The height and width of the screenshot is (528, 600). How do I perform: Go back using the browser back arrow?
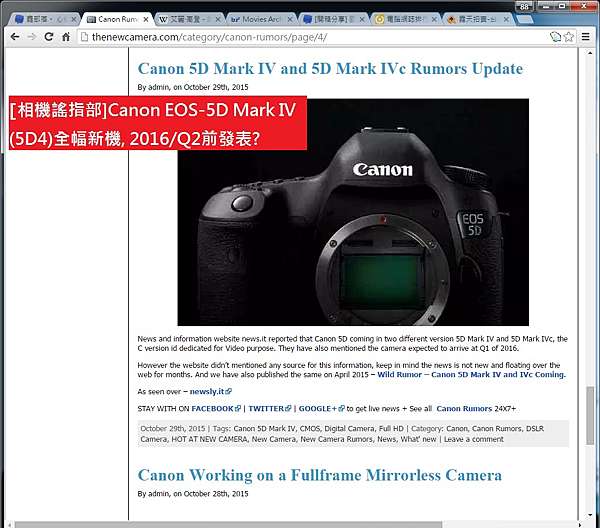point(15,37)
